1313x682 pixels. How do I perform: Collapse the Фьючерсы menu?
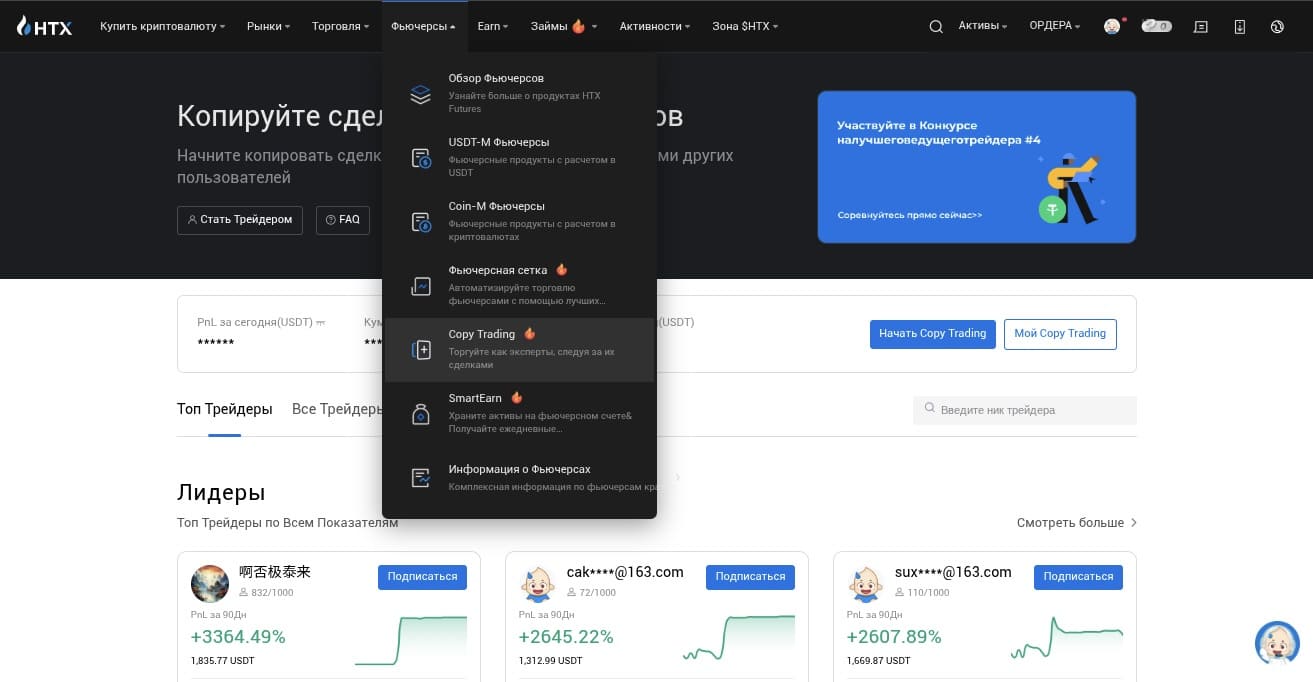click(x=423, y=26)
